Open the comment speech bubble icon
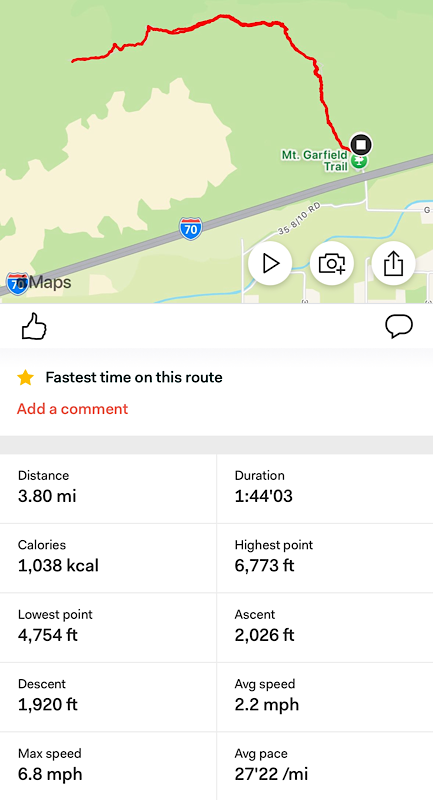 (x=399, y=327)
